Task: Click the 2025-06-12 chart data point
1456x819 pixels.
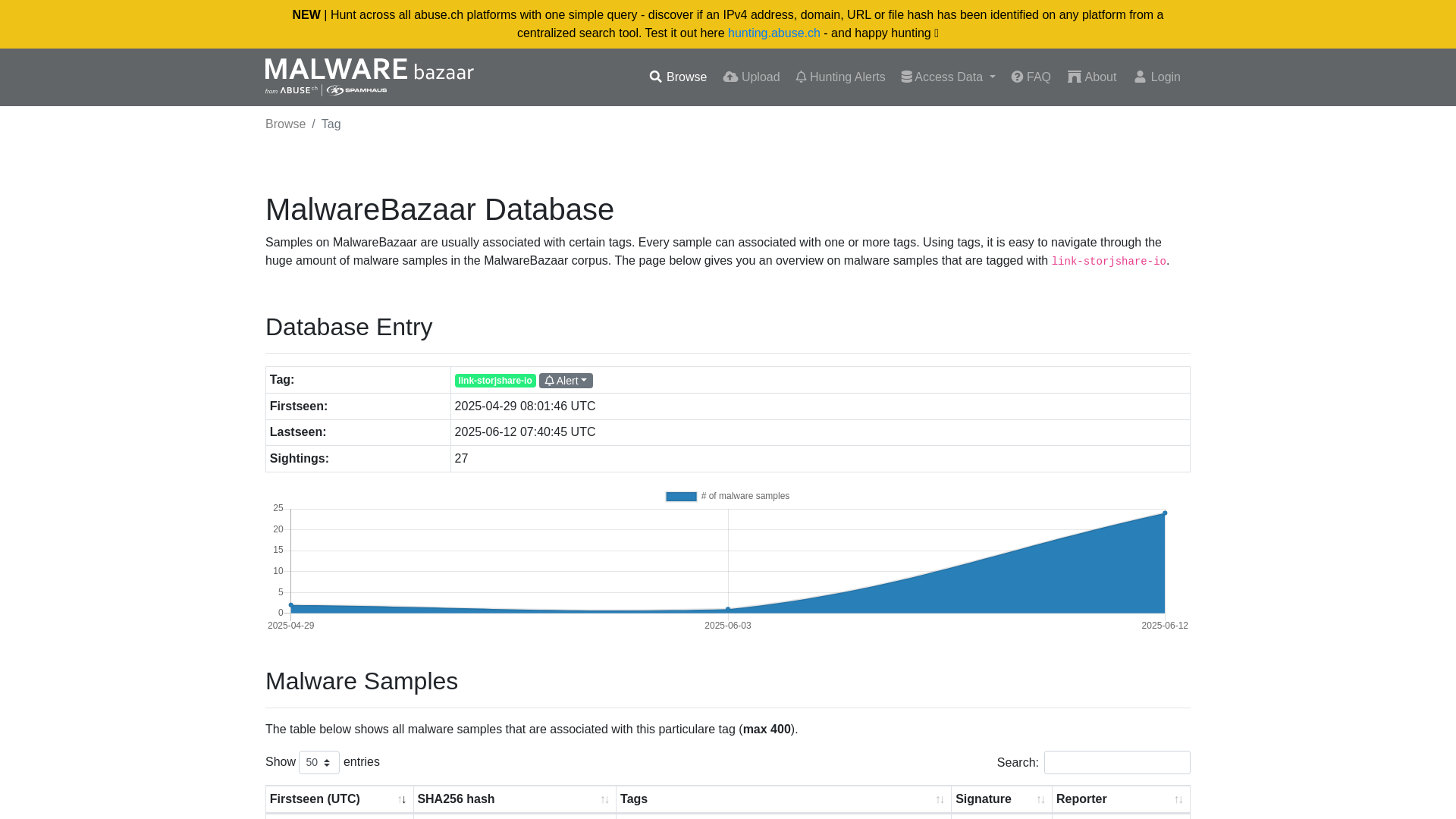Action: [1165, 513]
